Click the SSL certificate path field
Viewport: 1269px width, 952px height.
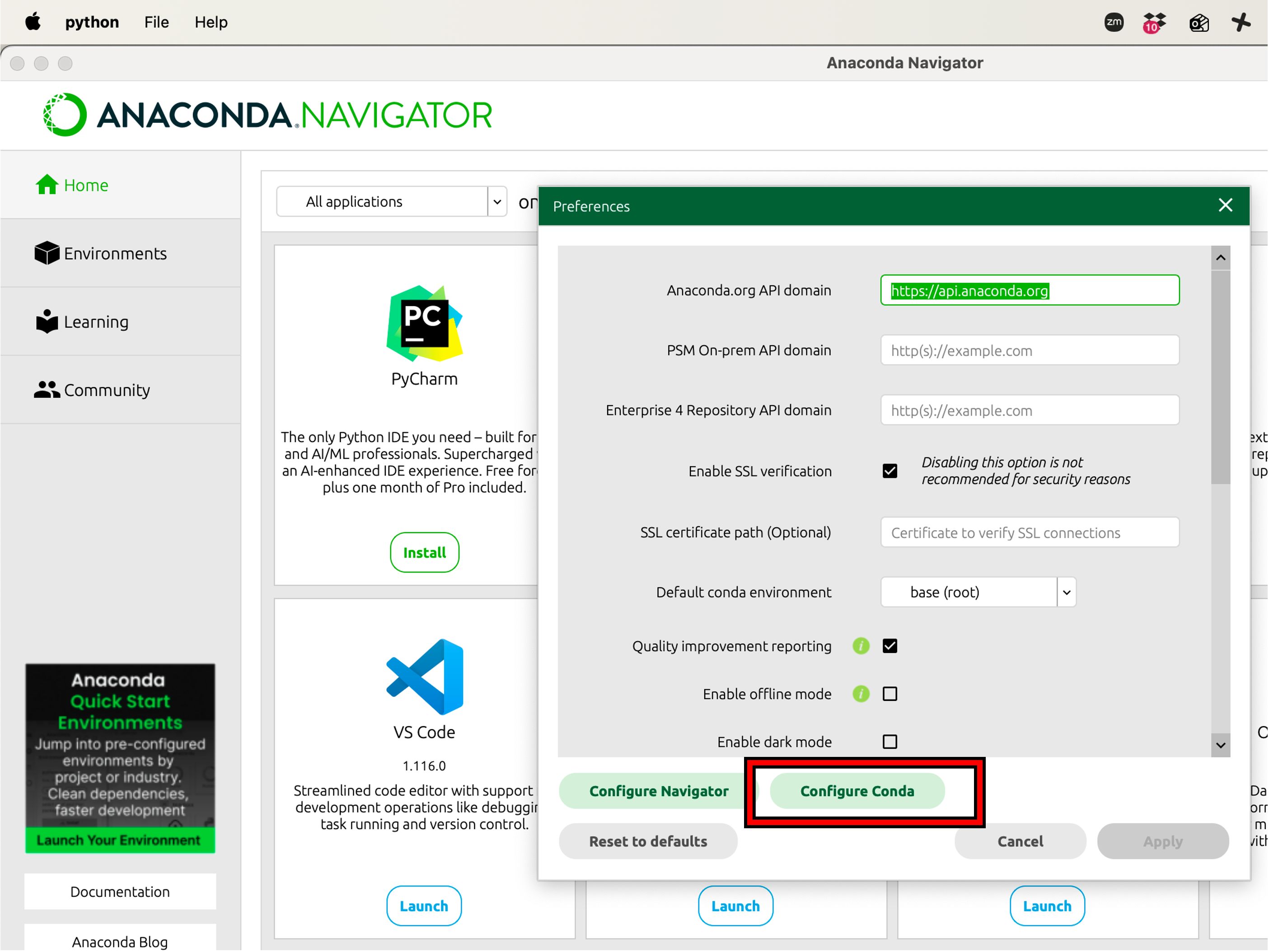pos(1030,533)
